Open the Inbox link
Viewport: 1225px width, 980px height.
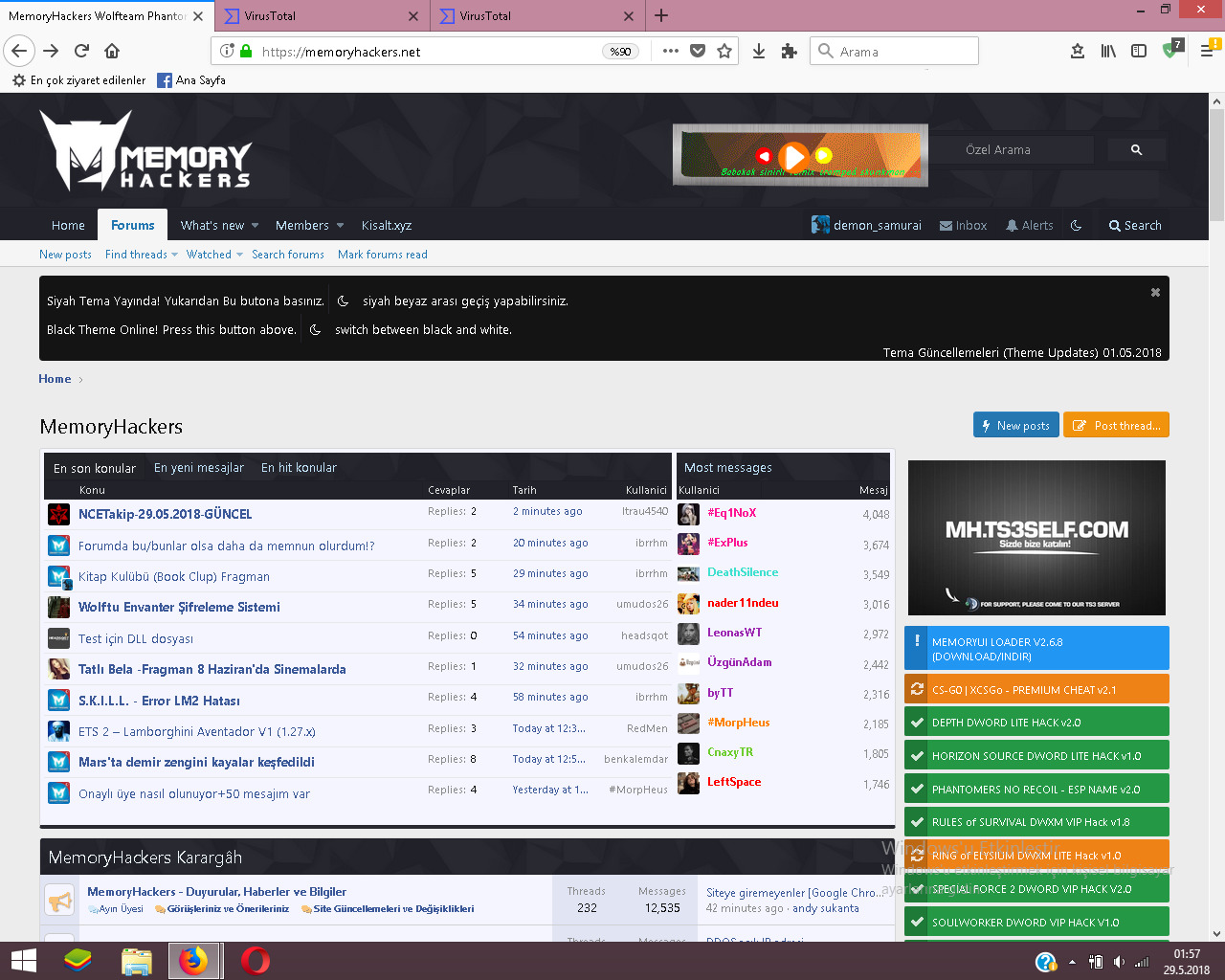[x=963, y=226]
